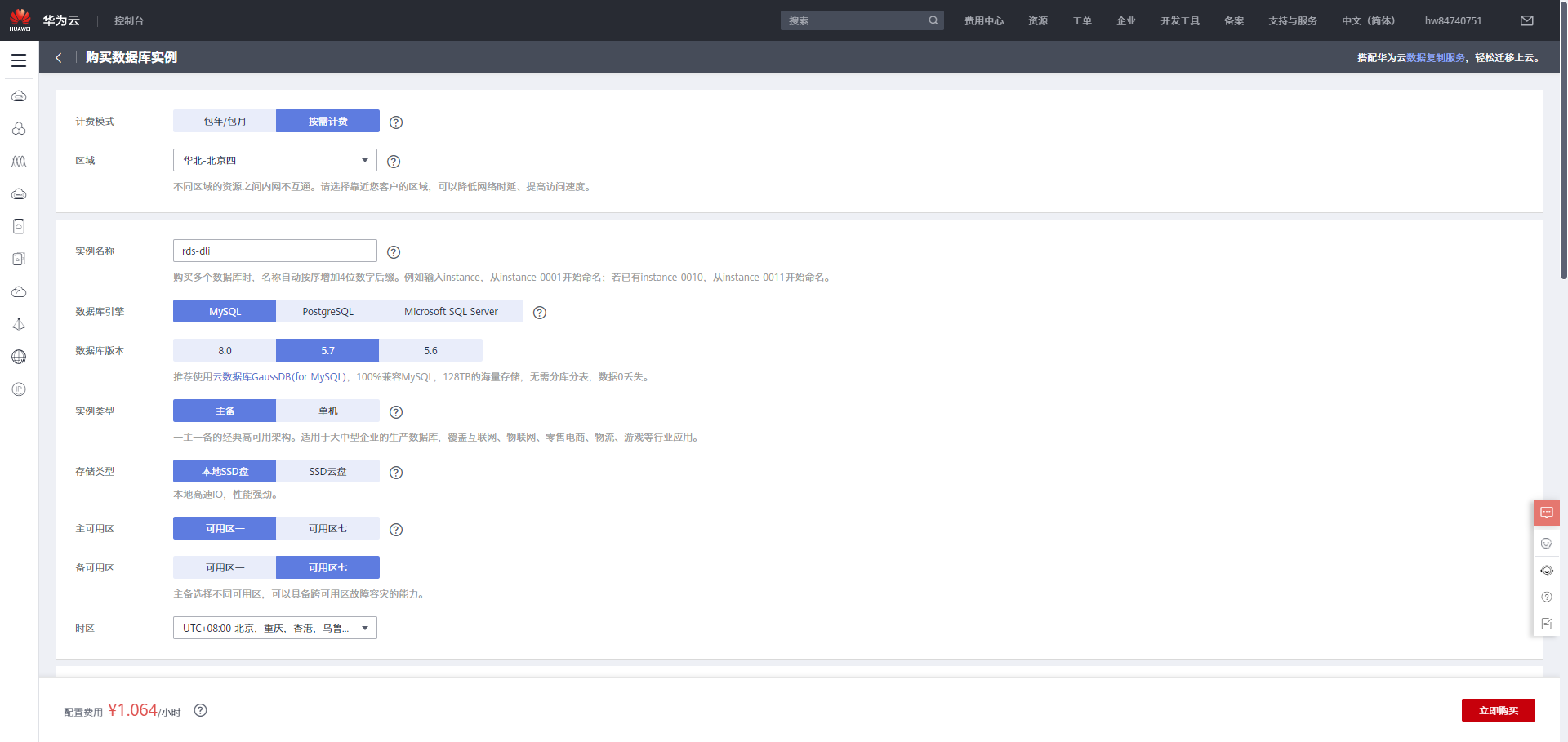Open 开发工具 in top navigation
Image resolution: width=1568 pixels, height=742 pixels.
click(1180, 20)
